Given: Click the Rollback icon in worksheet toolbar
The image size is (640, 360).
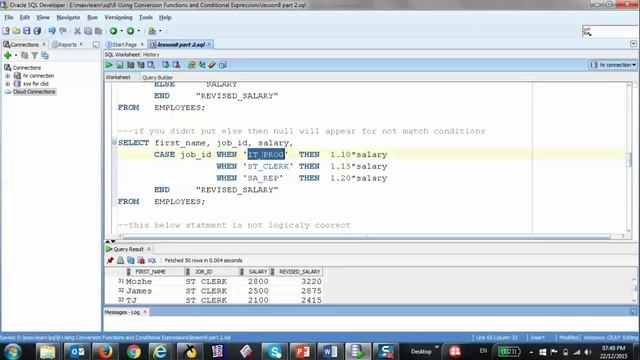Looking at the screenshot, I should point(176,65).
